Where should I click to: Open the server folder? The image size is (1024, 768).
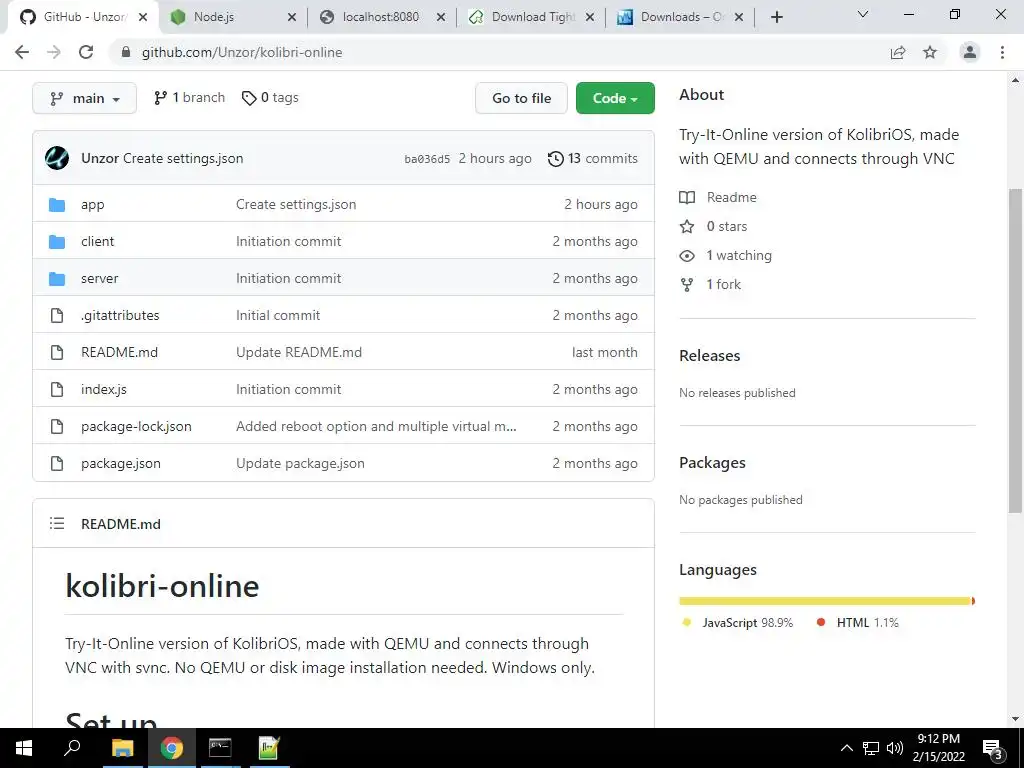[99, 278]
